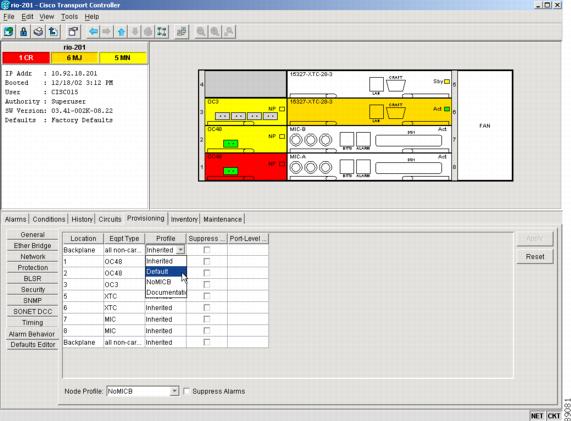Click the green port on slot 2 OC48 card
This screenshot has width=571, height=421.
[231, 143]
